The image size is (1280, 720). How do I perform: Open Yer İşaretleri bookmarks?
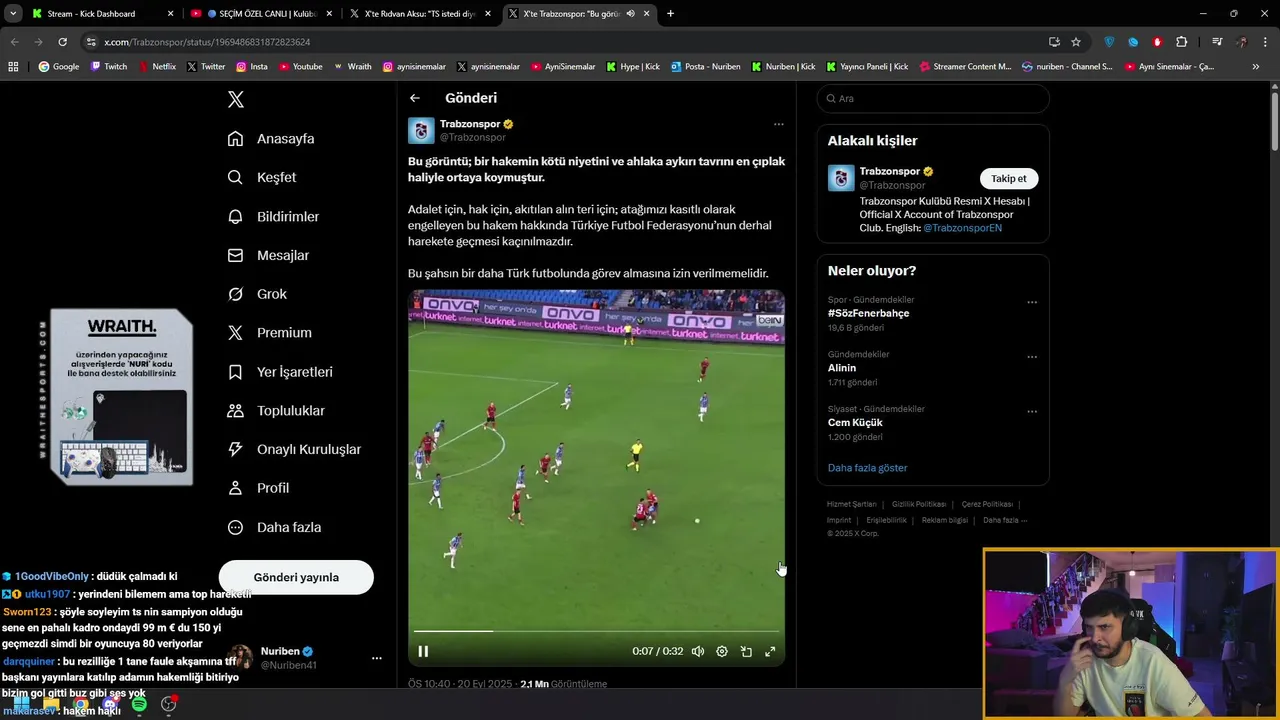pyautogui.click(x=280, y=372)
